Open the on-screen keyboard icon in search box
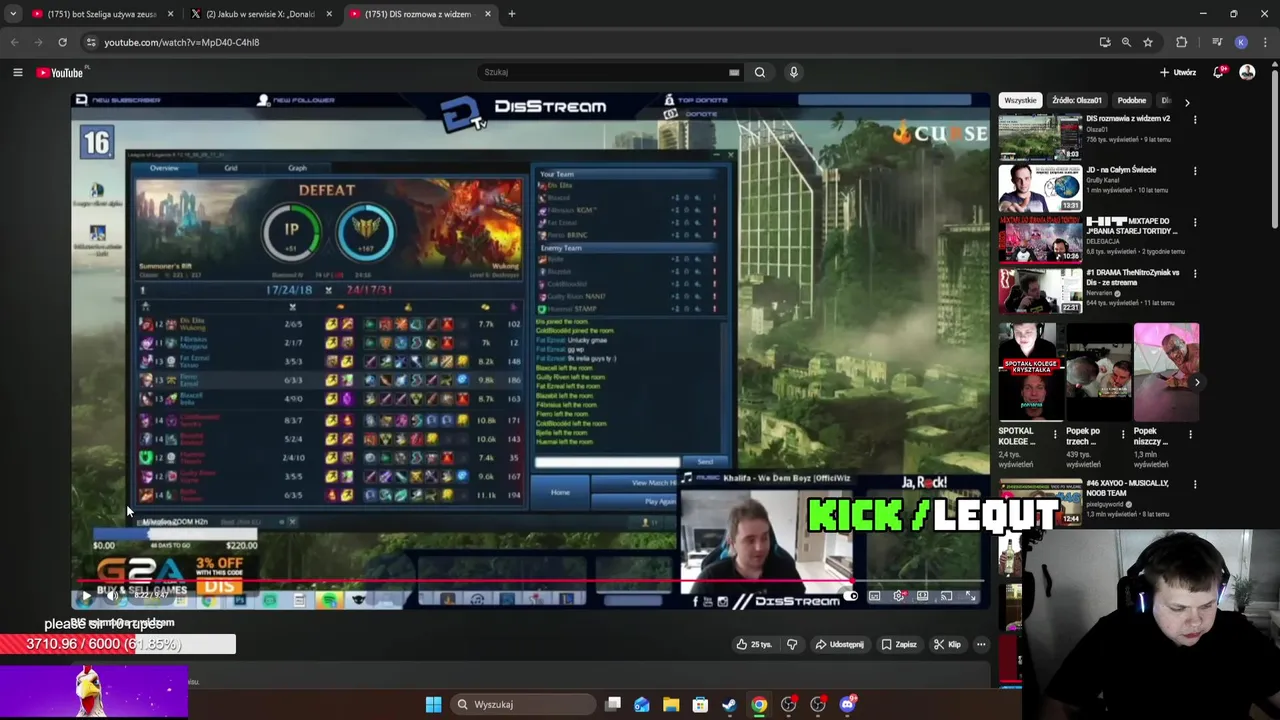 734,72
